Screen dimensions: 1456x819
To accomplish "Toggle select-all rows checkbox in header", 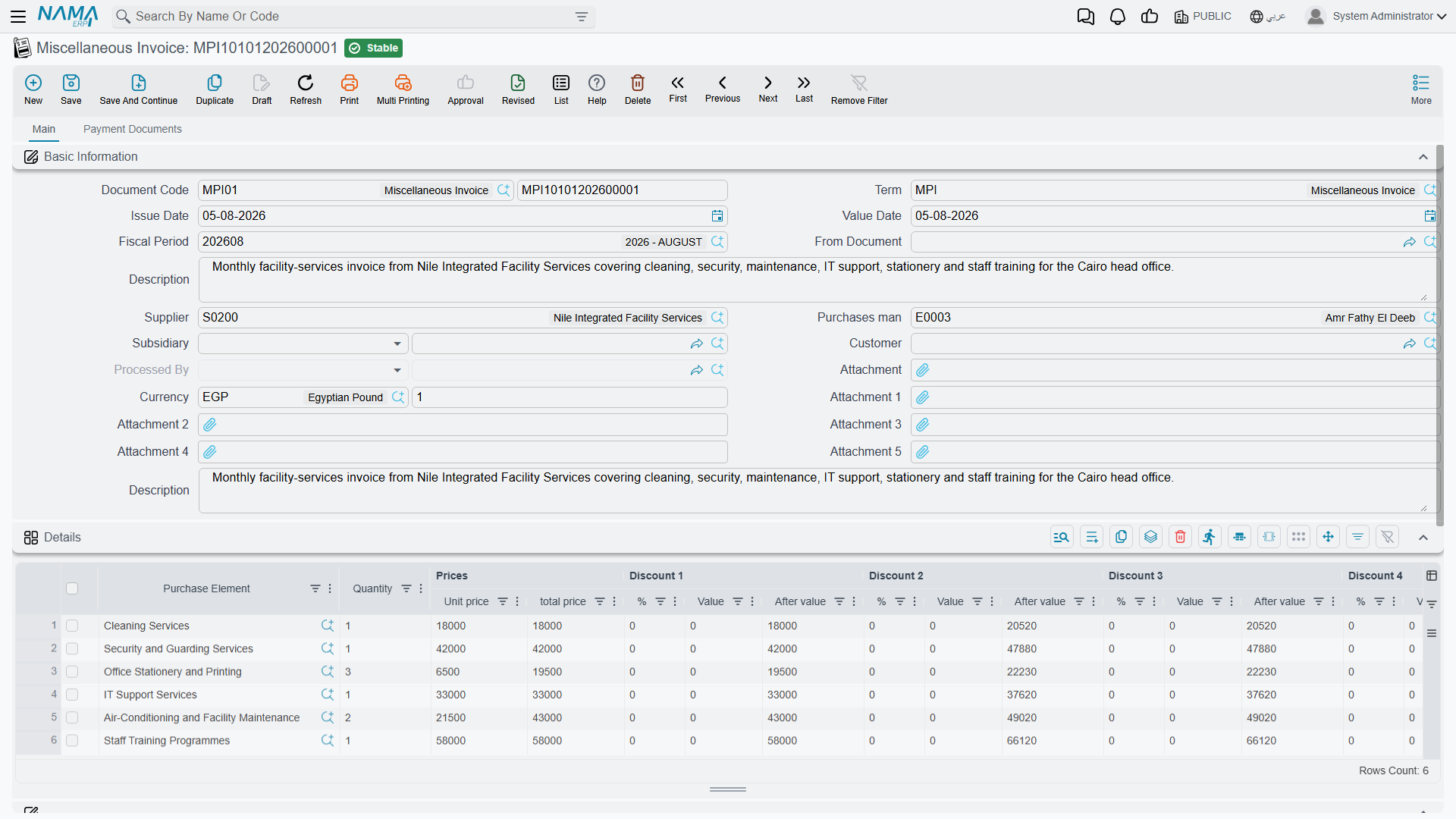I will tap(72, 588).
